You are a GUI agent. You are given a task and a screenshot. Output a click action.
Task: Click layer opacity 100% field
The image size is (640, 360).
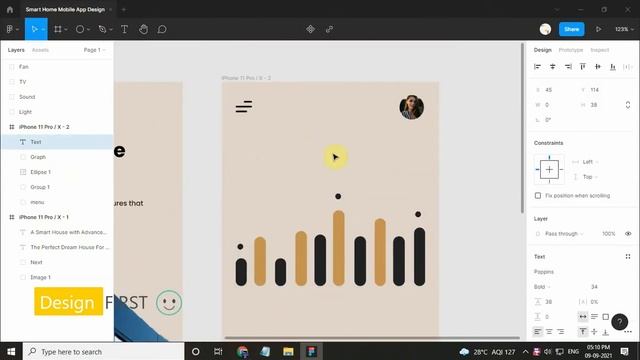point(609,233)
